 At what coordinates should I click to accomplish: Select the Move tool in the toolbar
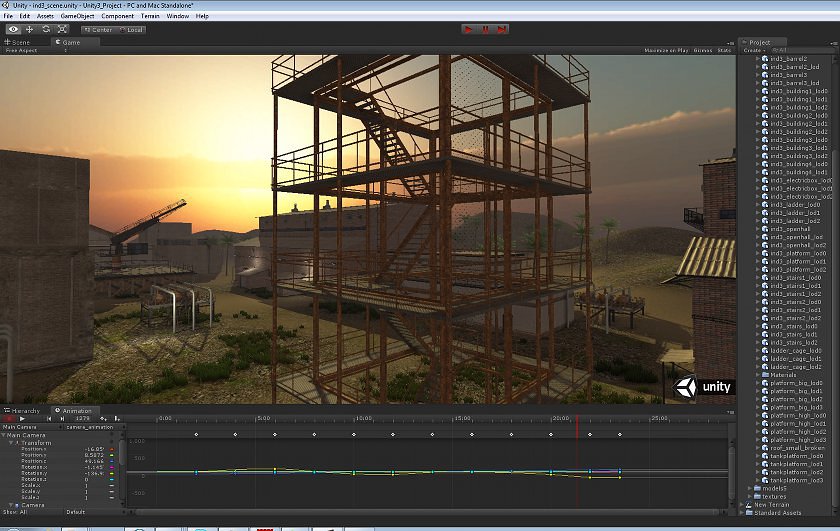(29, 29)
